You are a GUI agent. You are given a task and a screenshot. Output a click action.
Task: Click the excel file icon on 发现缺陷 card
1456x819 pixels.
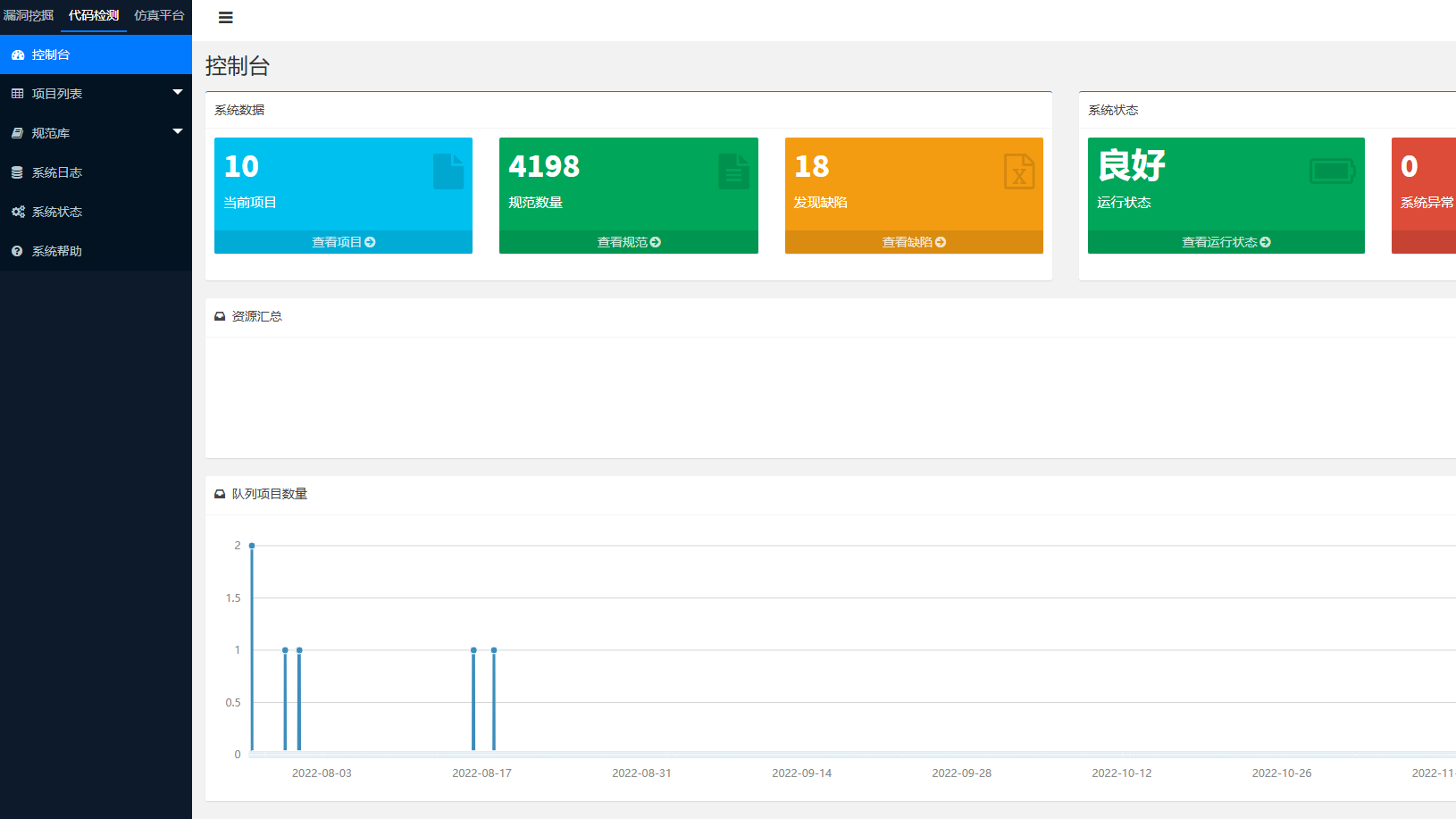[1019, 171]
